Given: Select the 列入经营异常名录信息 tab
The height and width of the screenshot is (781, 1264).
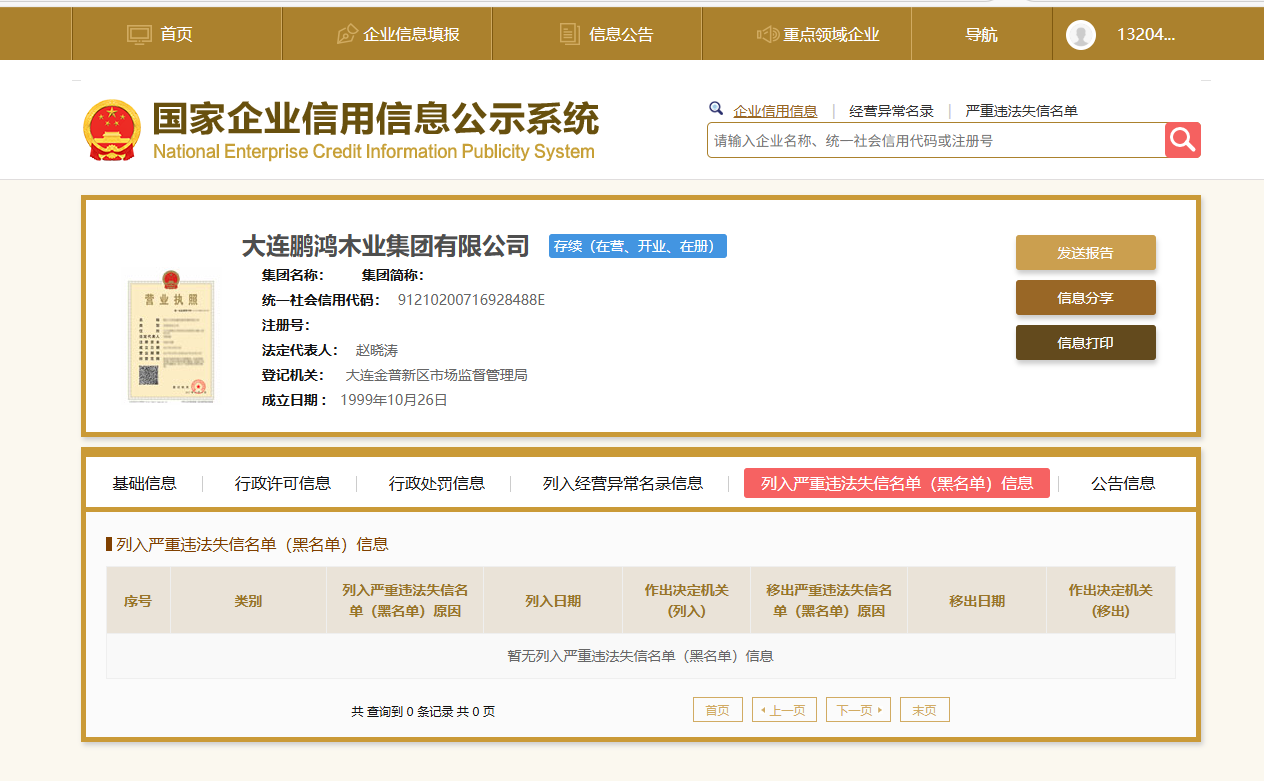Looking at the screenshot, I should [x=622, y=484].
